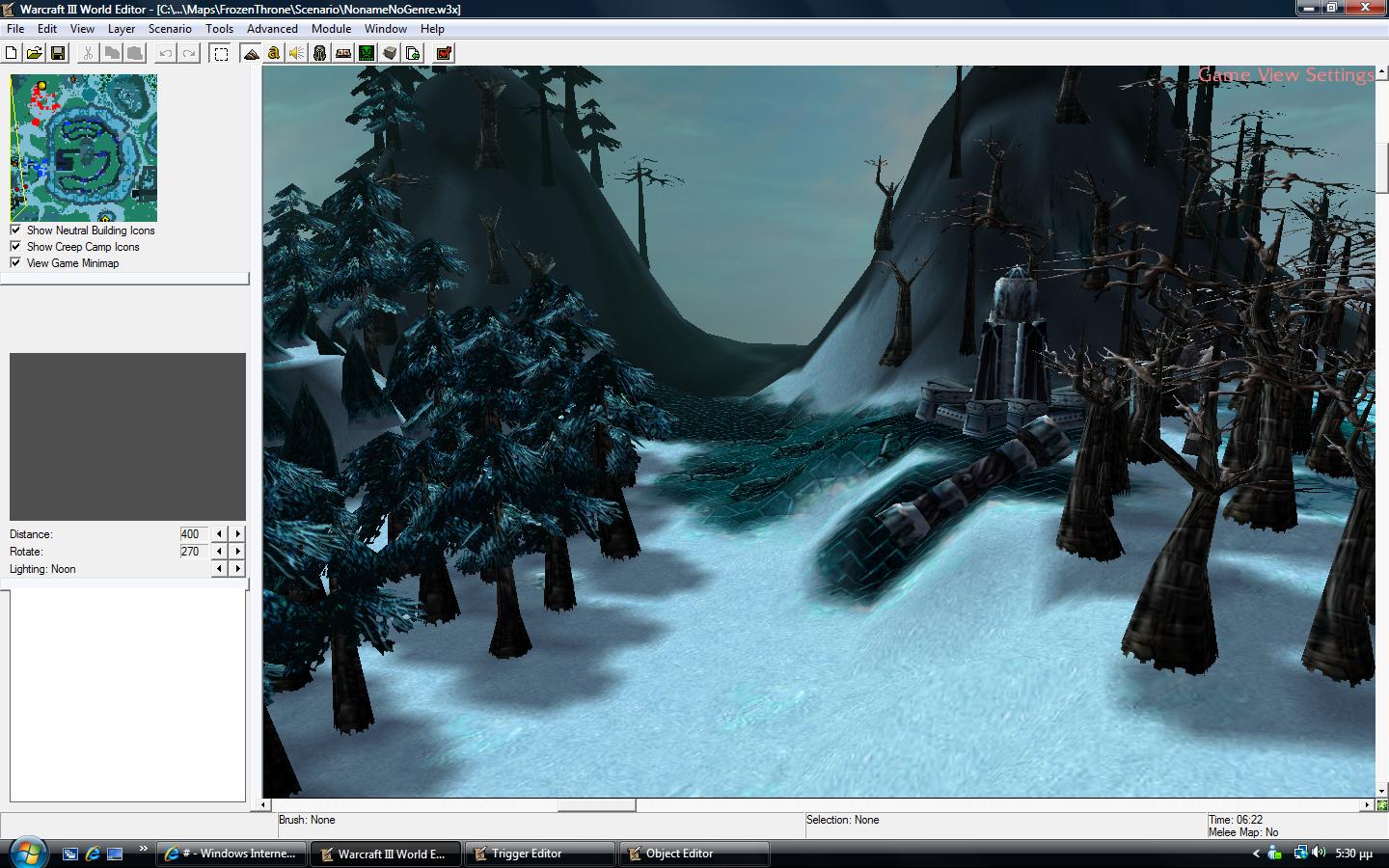The image size is (1389, 868).
Task: Click the taskbar clock showing 5:30
Action: tap(1353, 854)
